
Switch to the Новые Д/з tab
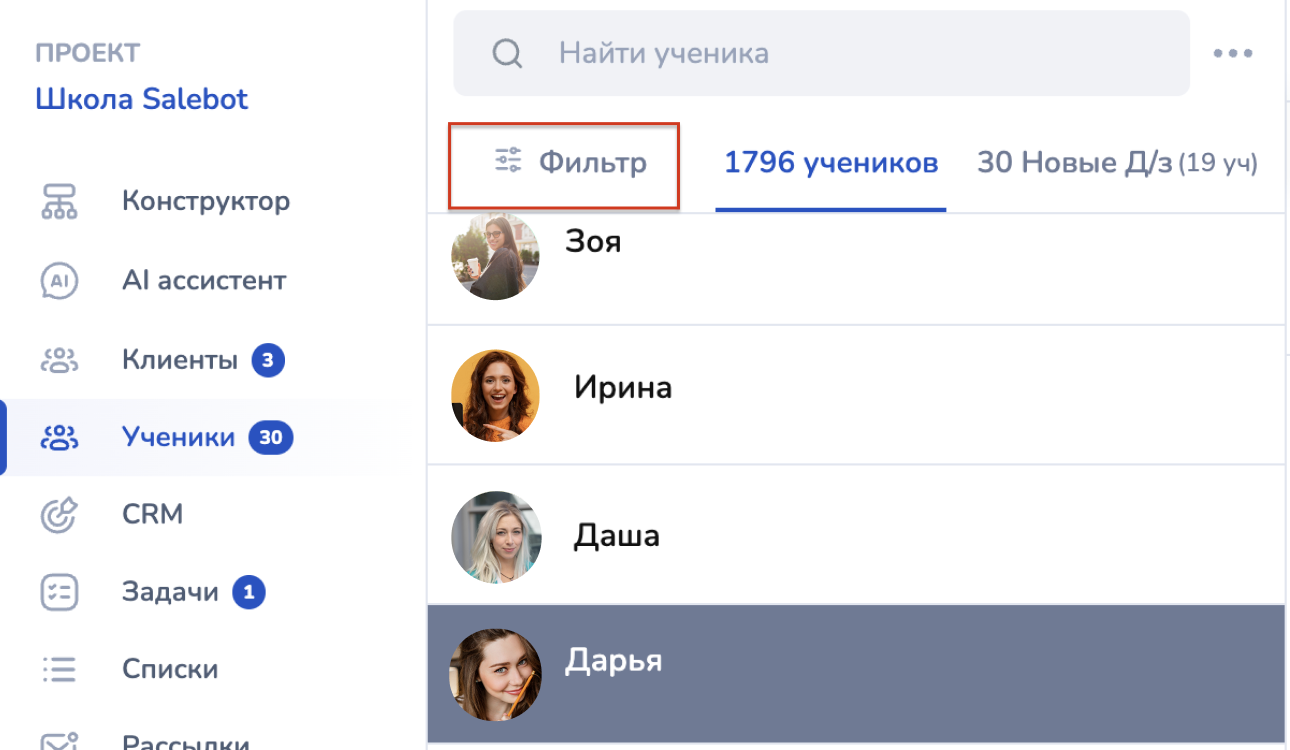point(1116,162)
